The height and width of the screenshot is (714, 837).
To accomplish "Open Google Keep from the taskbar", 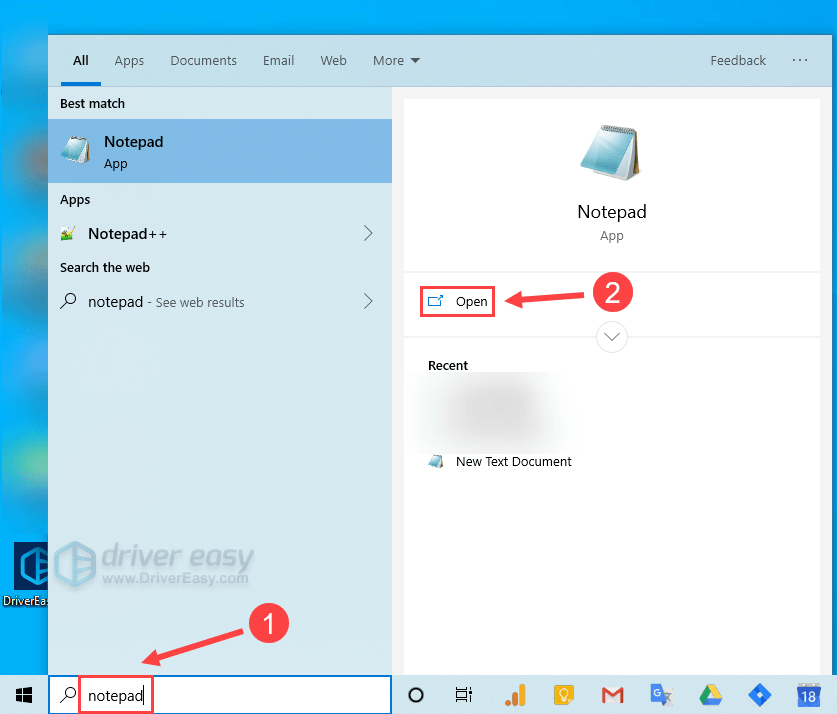I will point(563,695).
